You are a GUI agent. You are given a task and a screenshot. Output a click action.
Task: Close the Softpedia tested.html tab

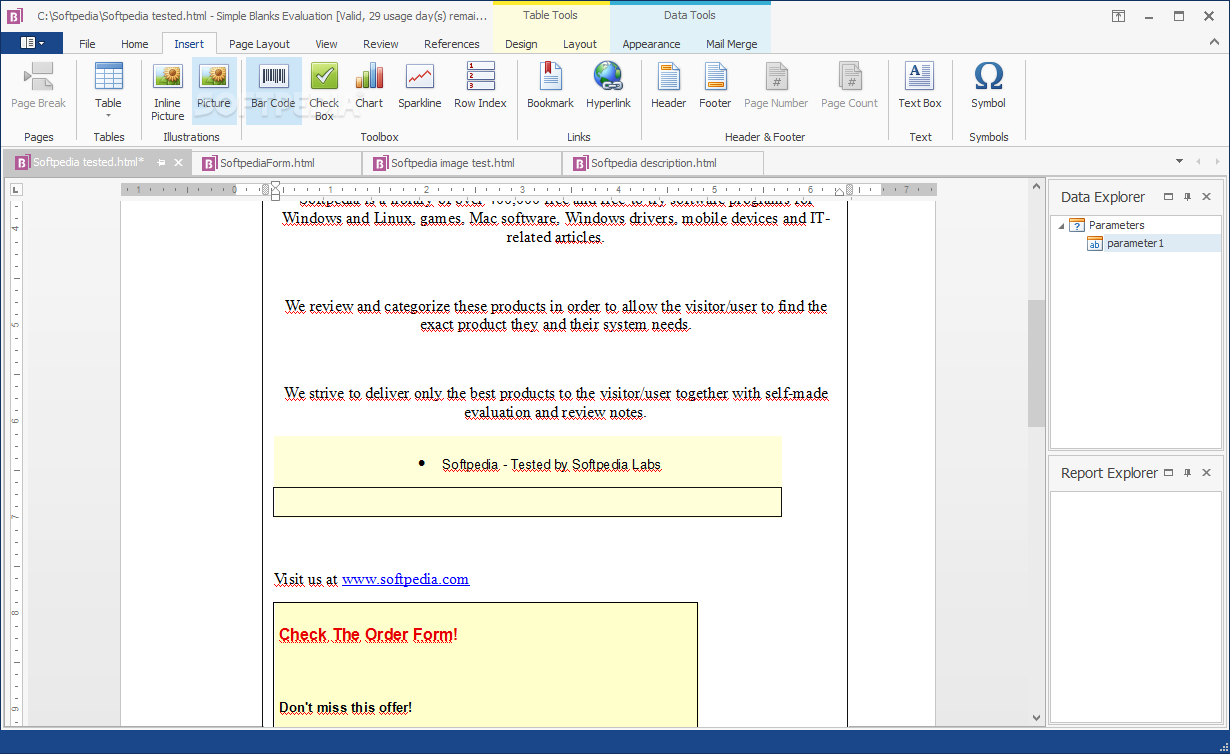(179, 162)
